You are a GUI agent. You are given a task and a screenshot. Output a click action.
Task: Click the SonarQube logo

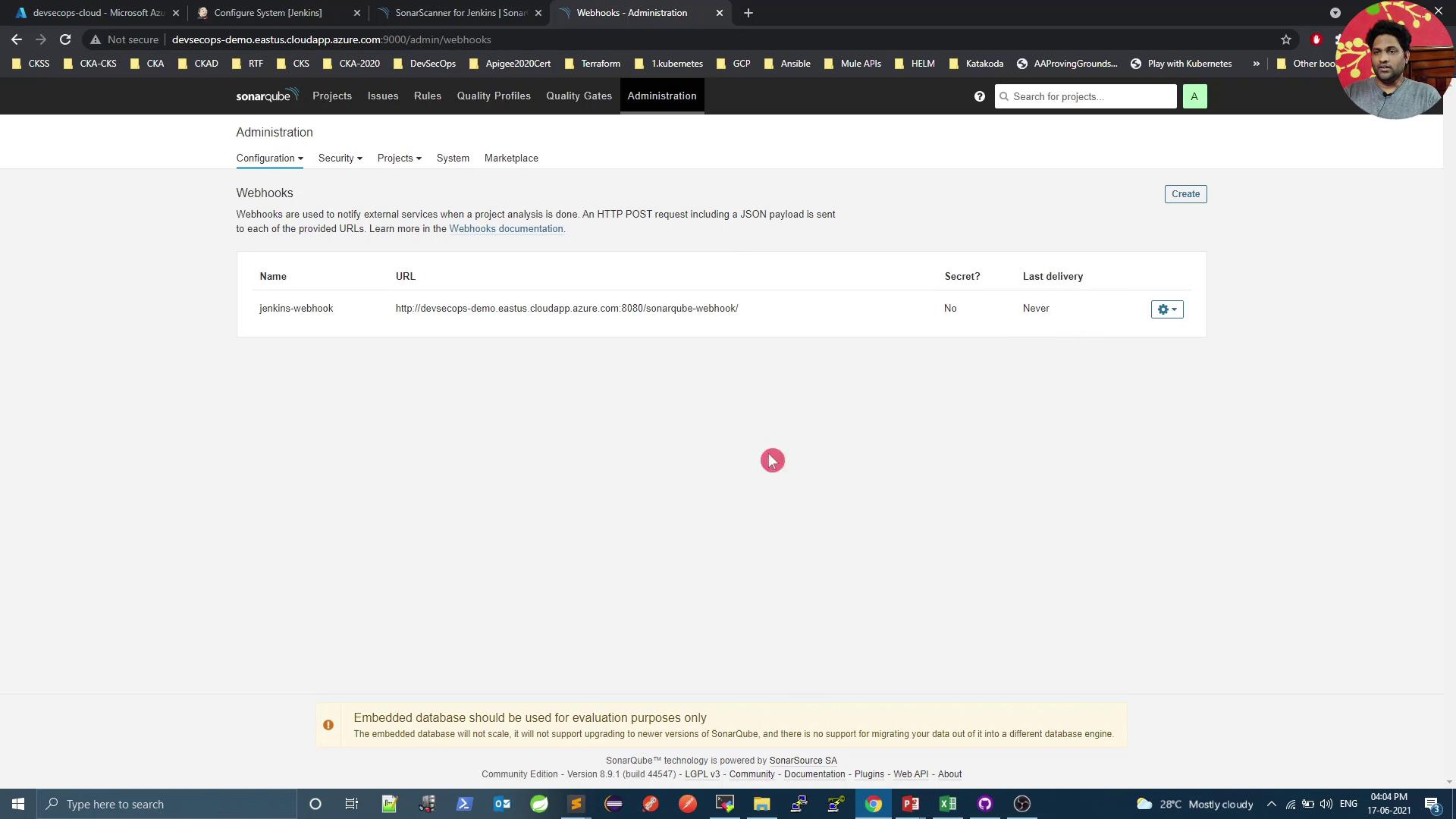(x=267, y=96)
